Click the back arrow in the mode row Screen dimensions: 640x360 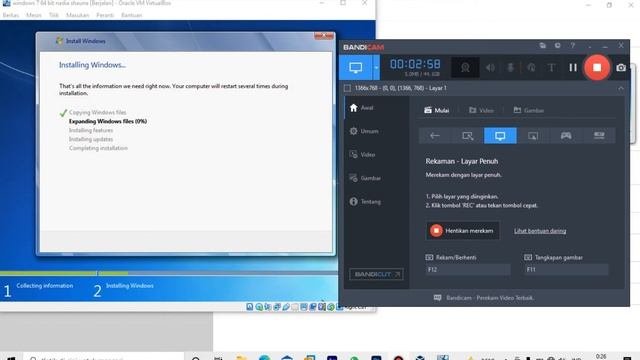(x=435, y=136)
